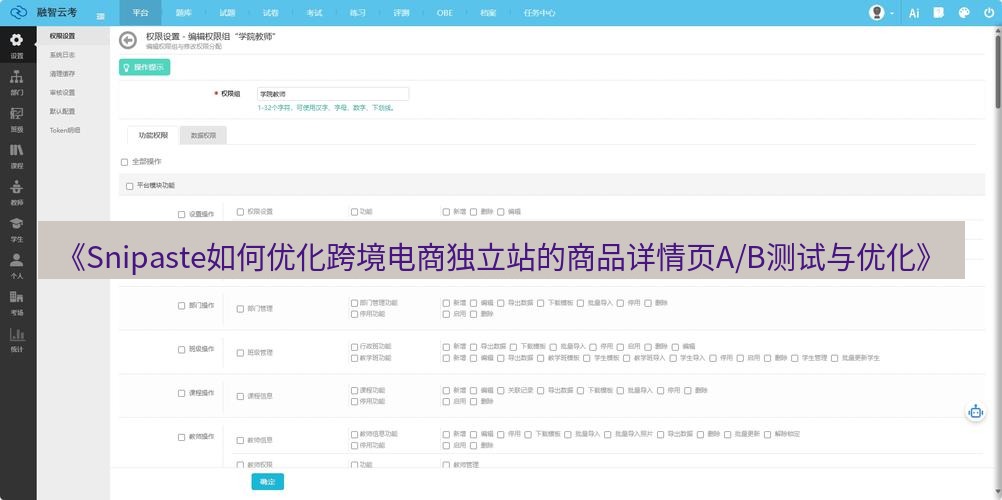This screenshot has width=1002, height=500.
Task: Tick the 班级操作 checkbox
Action: 181,350
